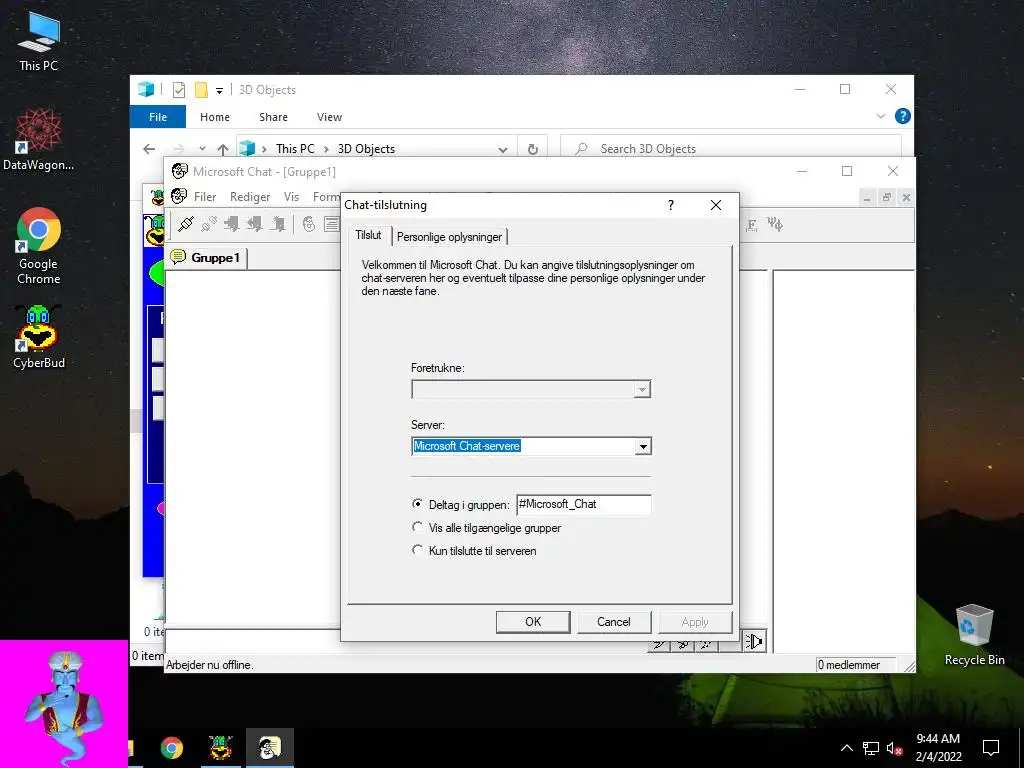
Task: Click the '#Microsoft_Chat' group name field
Action: [583, 504]
